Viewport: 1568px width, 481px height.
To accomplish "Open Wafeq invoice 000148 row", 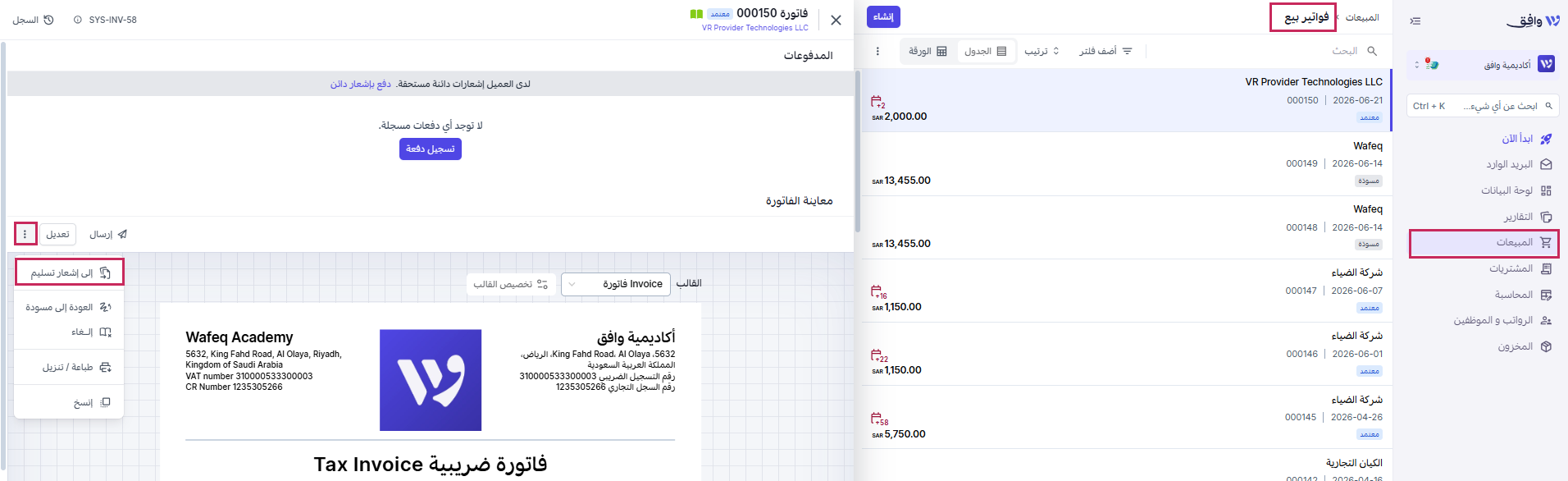I will (1127, 227).
